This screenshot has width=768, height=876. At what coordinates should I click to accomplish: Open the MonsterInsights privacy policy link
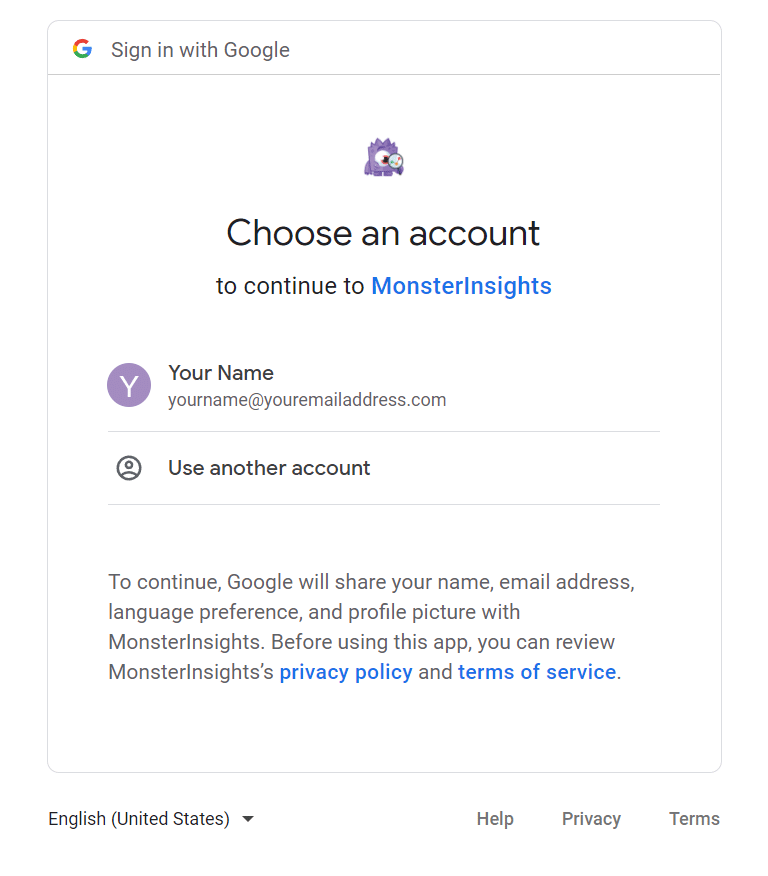tap(346, 672)
